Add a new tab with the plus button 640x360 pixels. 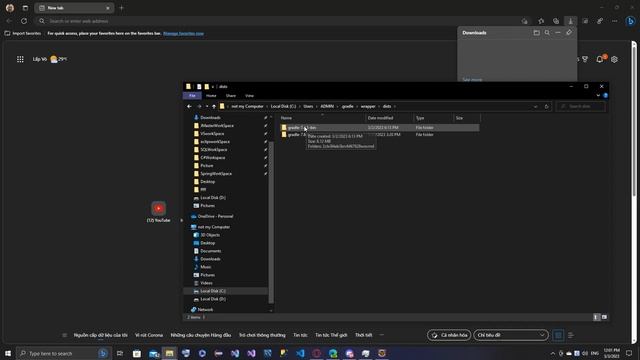(121, 8)
